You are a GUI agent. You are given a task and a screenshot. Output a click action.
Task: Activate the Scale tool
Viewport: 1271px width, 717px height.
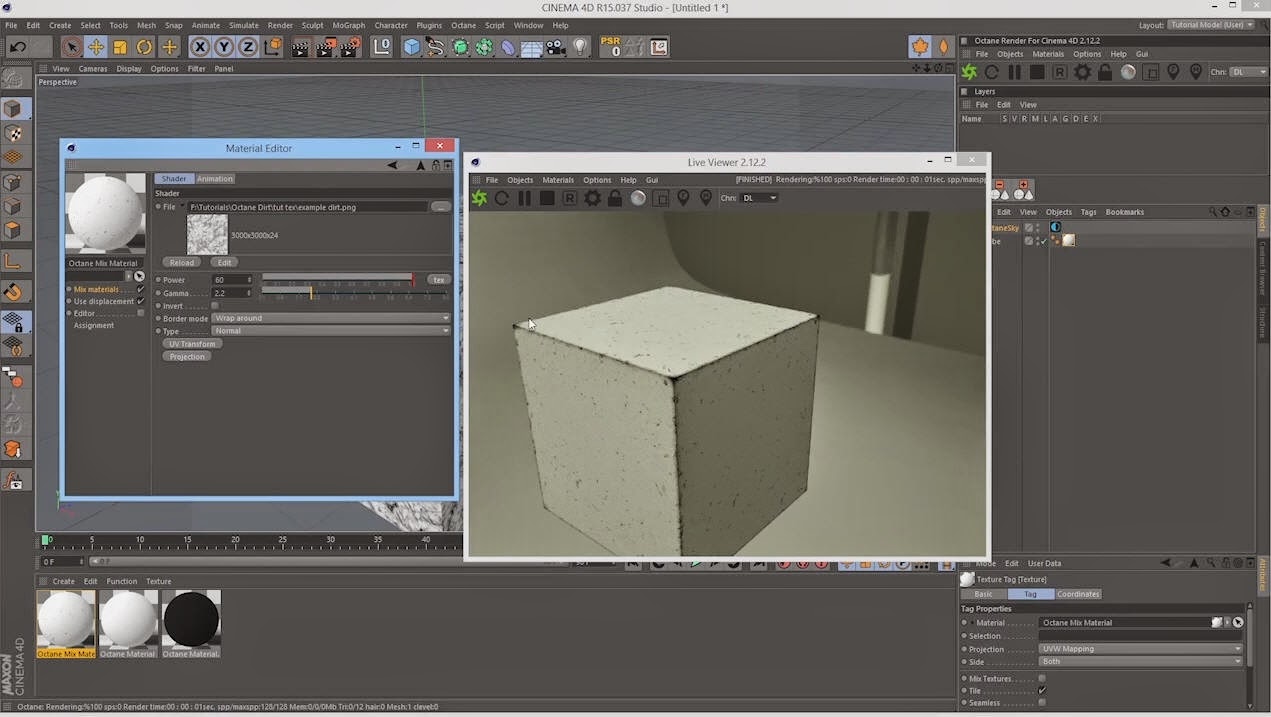click(120, 47)
